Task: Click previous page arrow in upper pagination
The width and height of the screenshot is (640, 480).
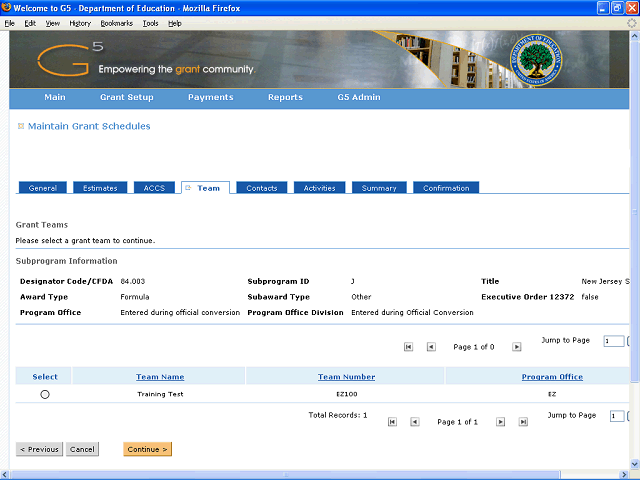Action: pos(431,347)
